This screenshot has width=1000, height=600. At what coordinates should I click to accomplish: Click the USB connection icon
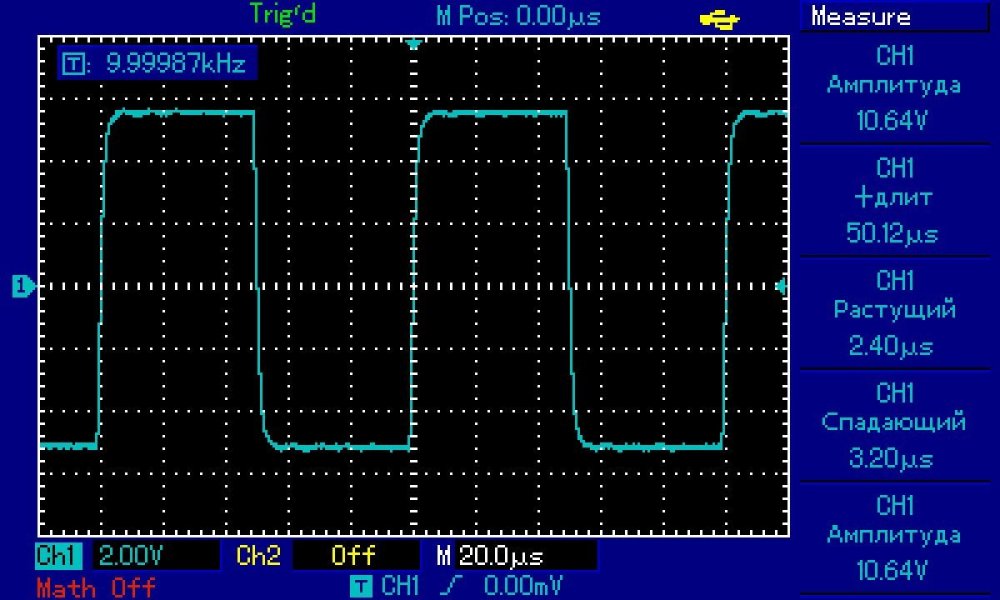pos(719,18)
